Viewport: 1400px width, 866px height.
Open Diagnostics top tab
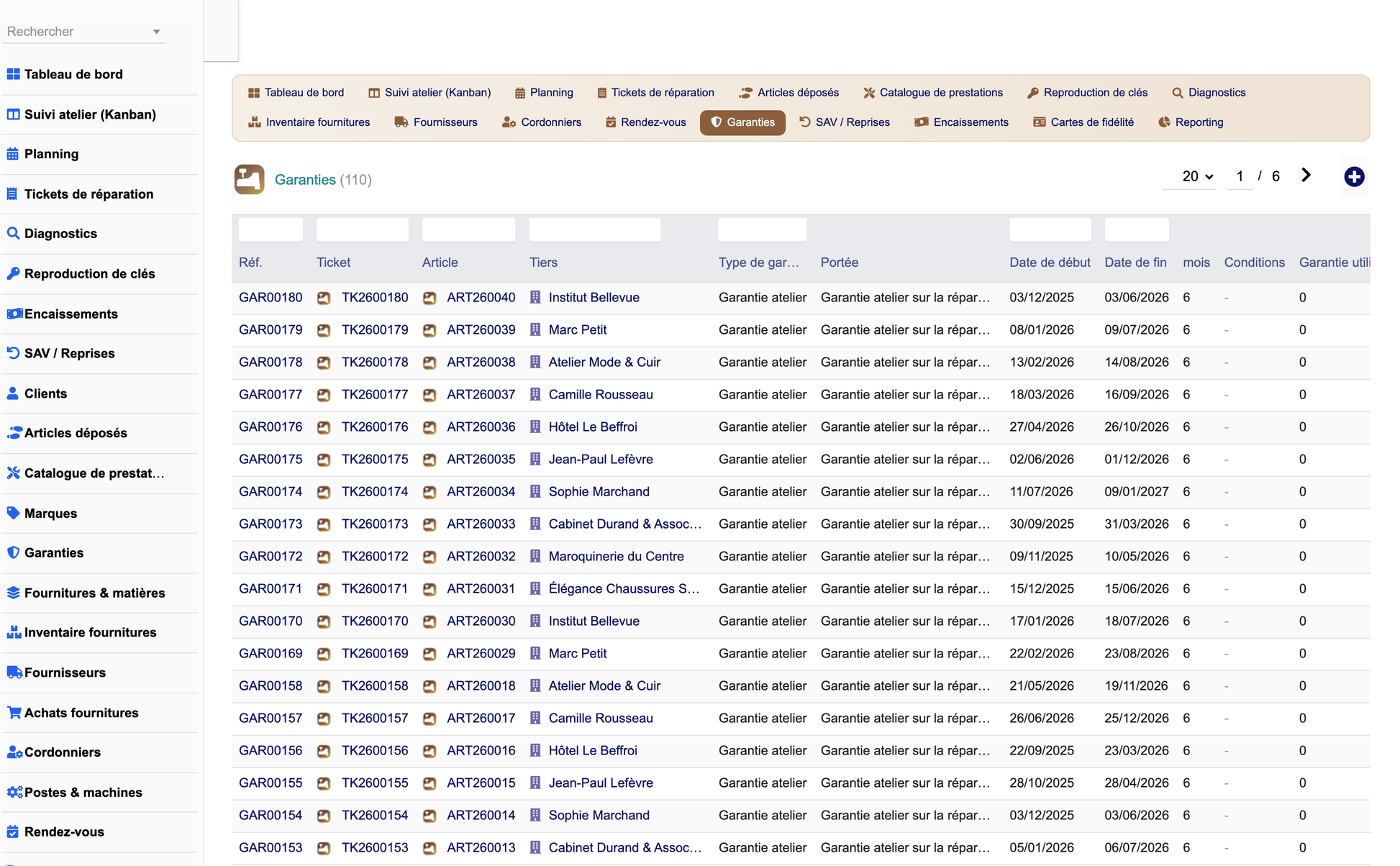pos(1209,93)
